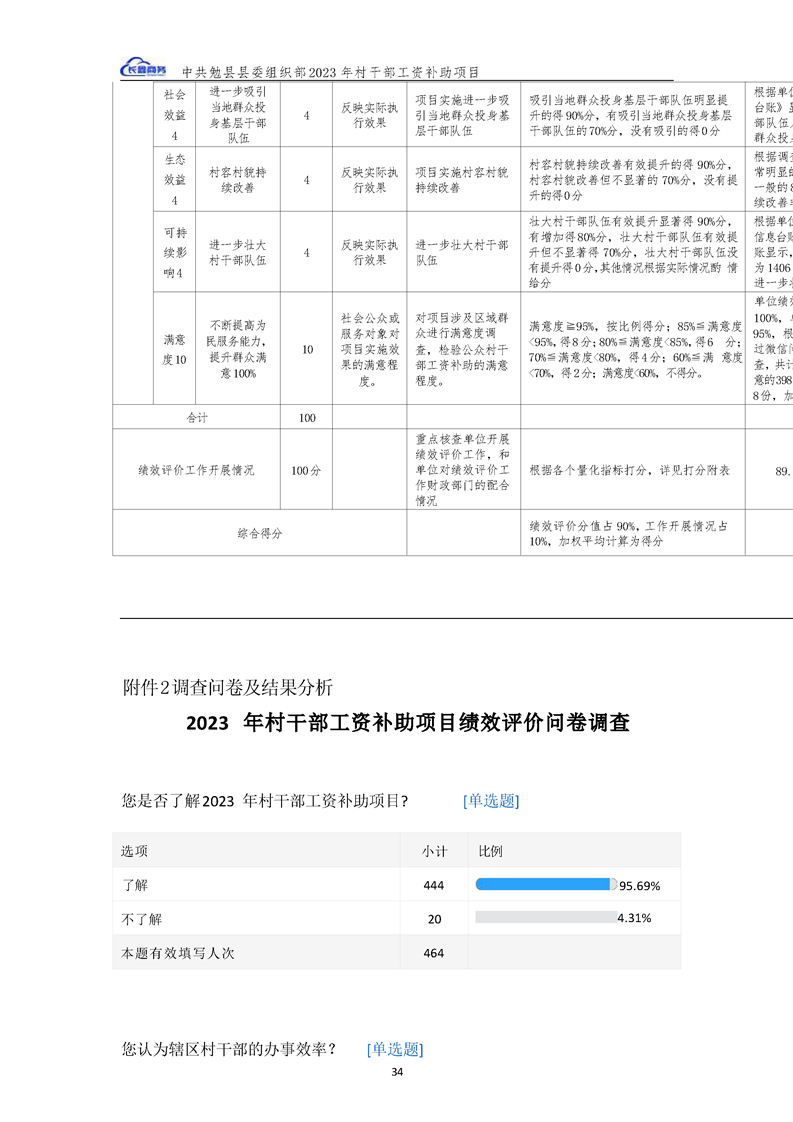Screen dimensions: 793x1122
Task: Click the 2023年村干部工资补助项目绩效评价问卷调查 title
Action: [407, 723]
